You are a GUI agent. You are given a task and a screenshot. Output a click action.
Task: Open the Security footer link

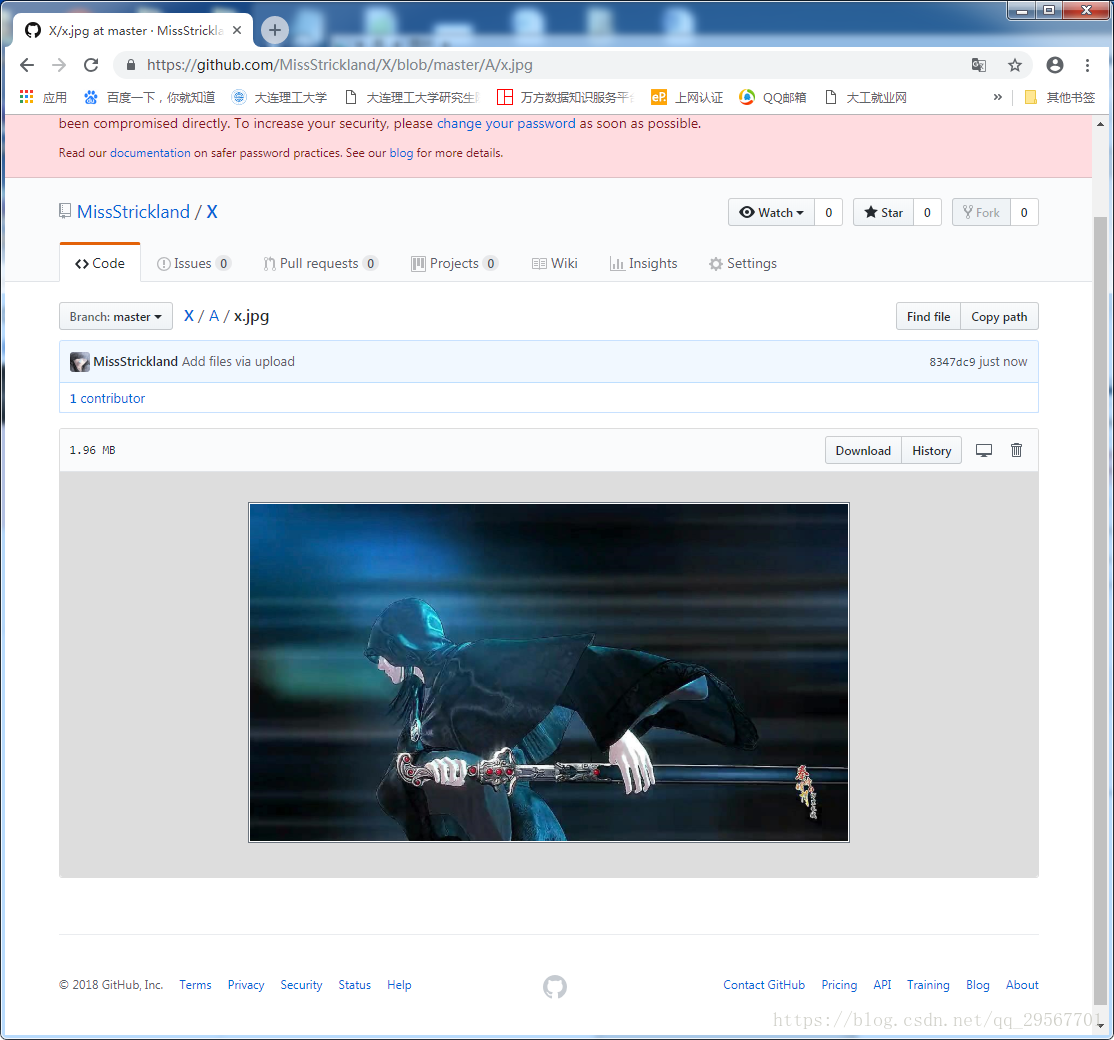click(x=301, y=985)
